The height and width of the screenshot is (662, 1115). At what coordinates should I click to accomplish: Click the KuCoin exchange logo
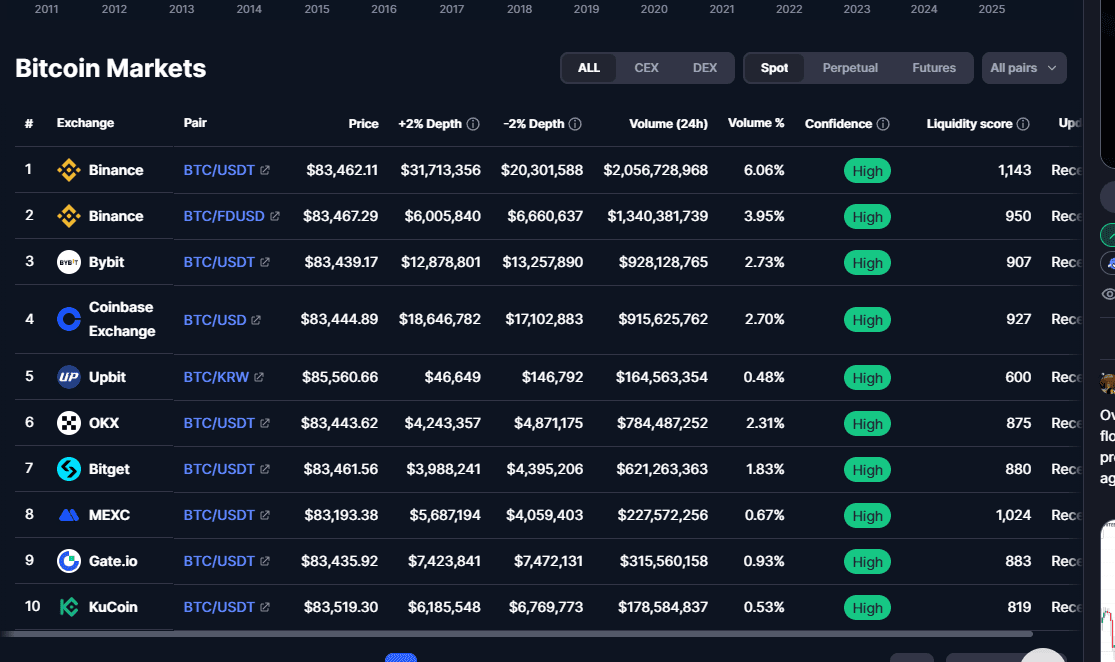coord(67,607)
